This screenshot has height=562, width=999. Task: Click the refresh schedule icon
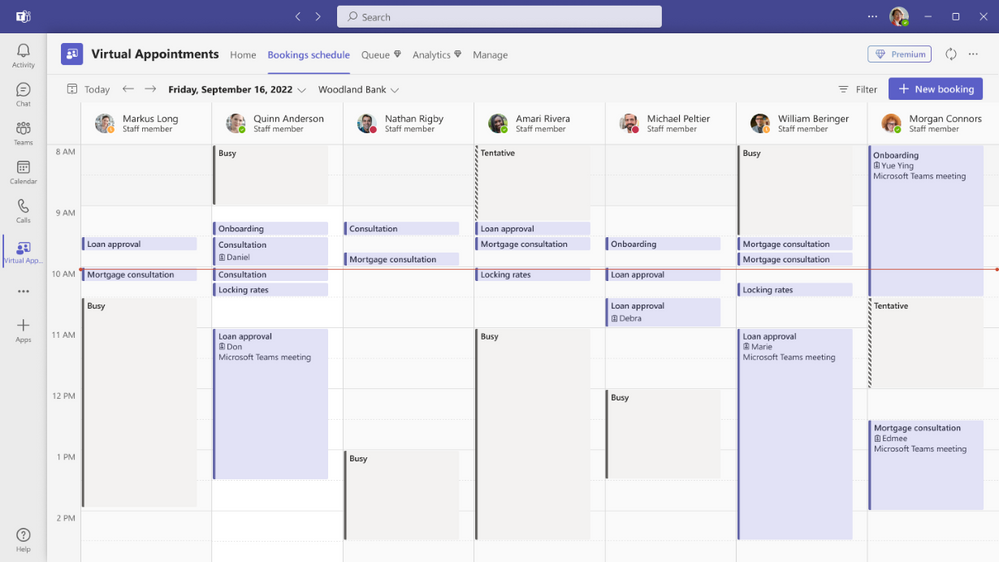pyautogui.click(x=951, y=55)
